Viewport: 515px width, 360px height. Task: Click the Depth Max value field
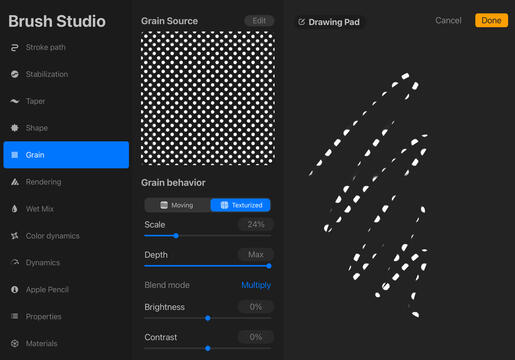pyautogui.click(x=256, y=254)
